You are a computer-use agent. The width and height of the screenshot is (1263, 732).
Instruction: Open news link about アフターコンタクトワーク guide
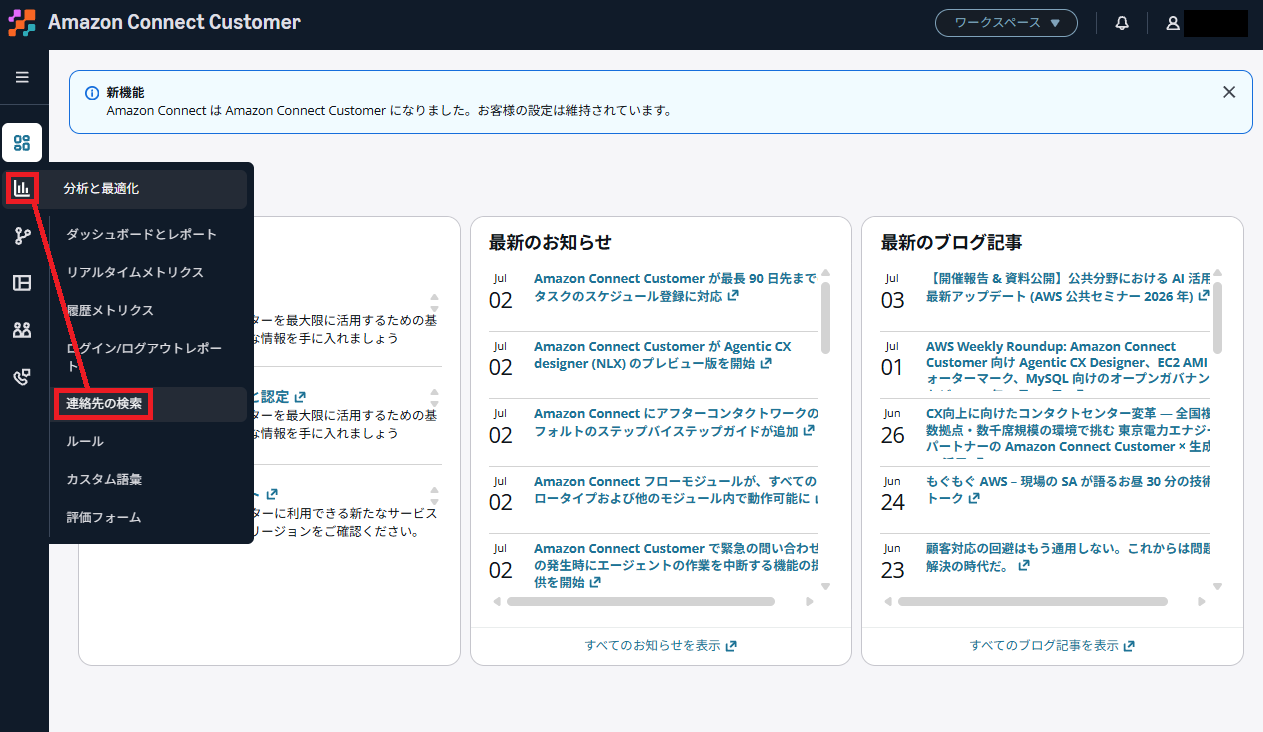tap(676, 422)
